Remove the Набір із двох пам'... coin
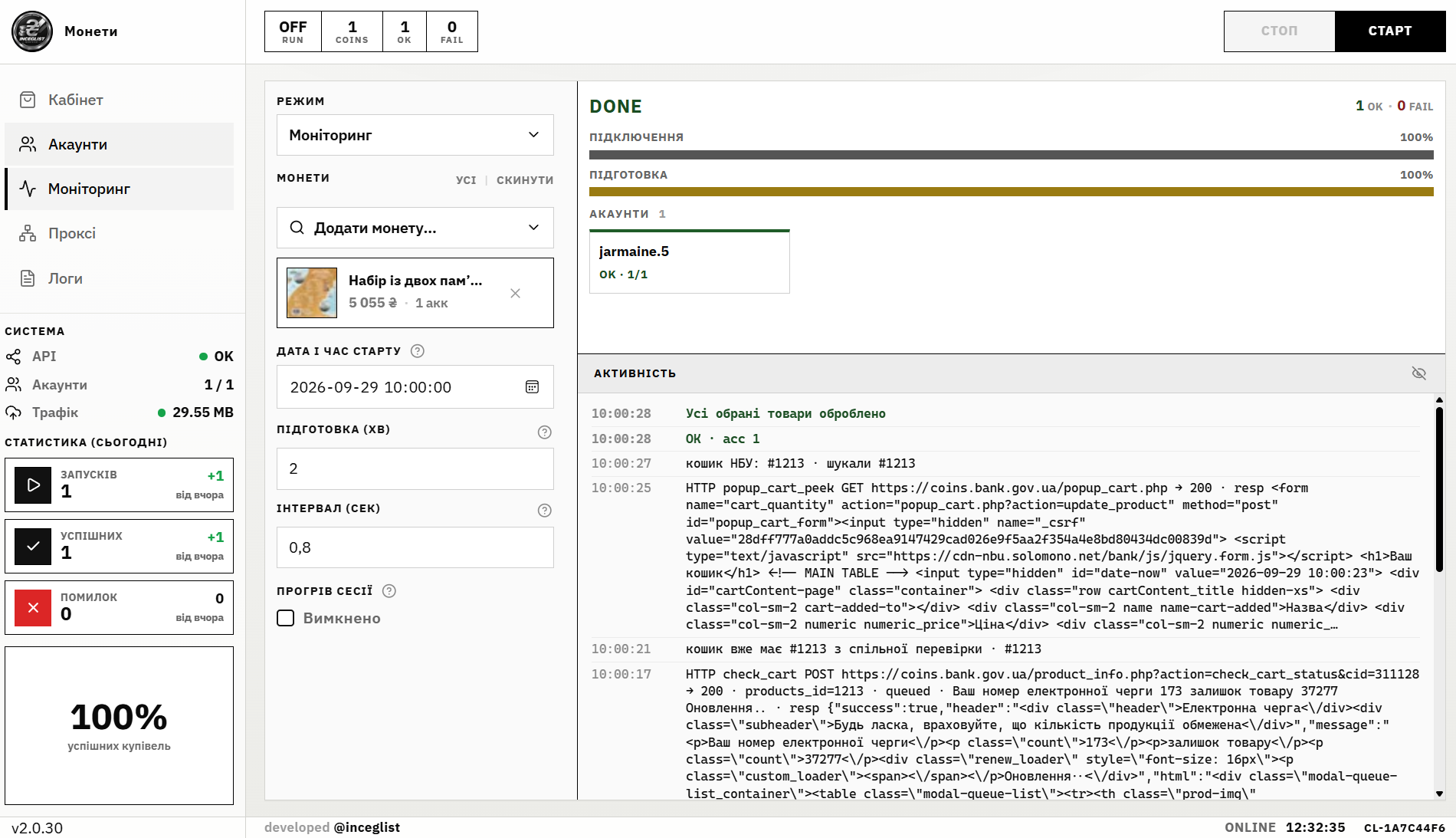1456x838 pixels. tap(515, 293)
